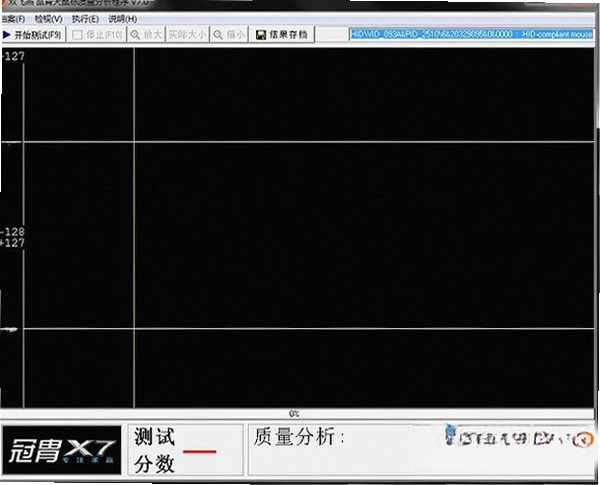
Task: Click the 质量分析 quality analysis panel
Action: tap(421, 450)
